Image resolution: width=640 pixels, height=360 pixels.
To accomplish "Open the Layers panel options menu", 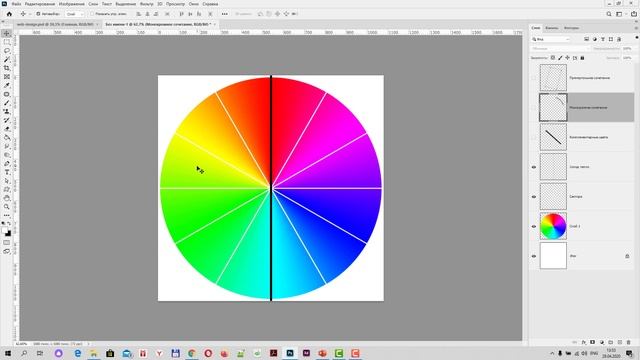I will coord(636,28).
